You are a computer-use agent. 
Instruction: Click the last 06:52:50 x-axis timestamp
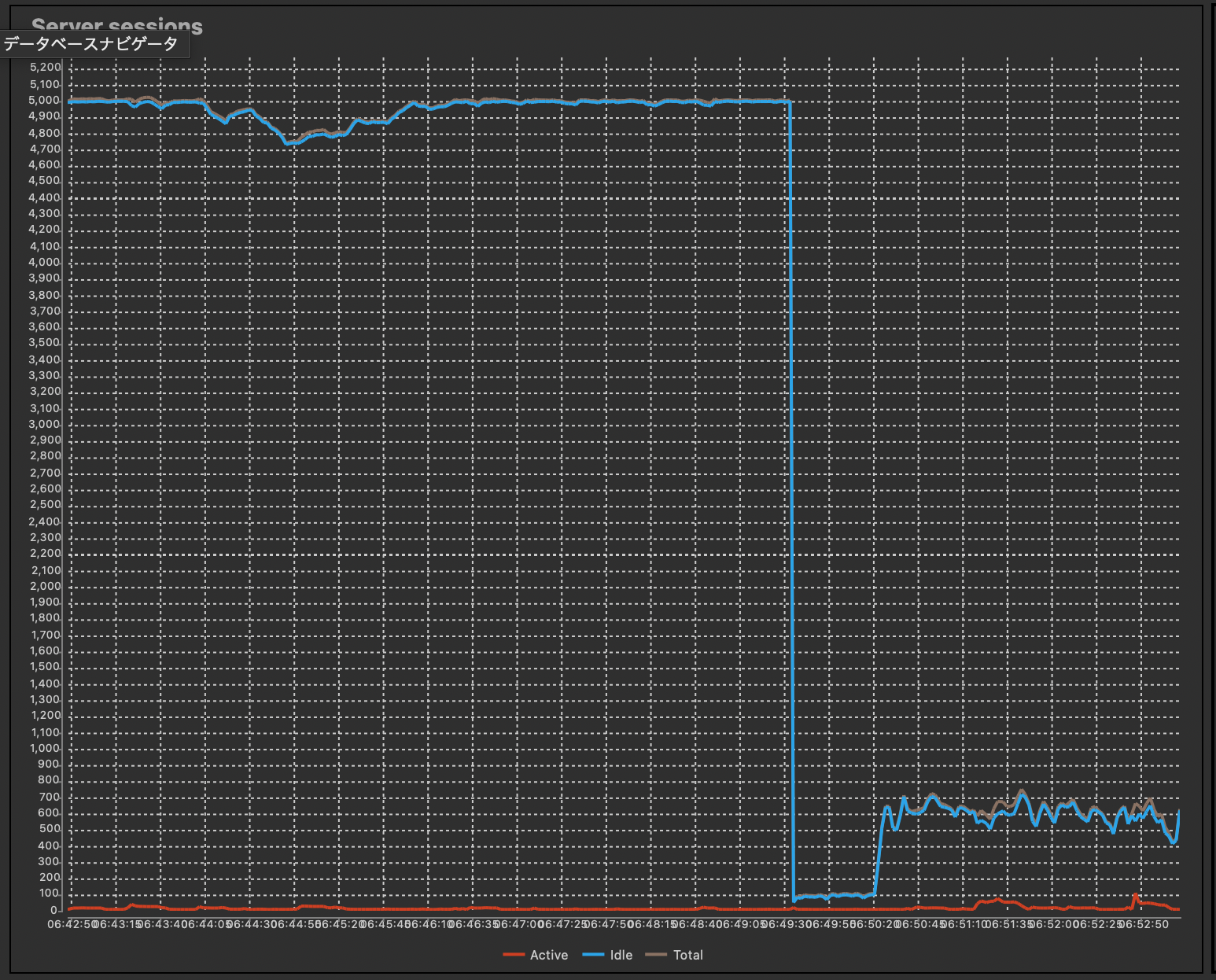tap(1143, 925)
